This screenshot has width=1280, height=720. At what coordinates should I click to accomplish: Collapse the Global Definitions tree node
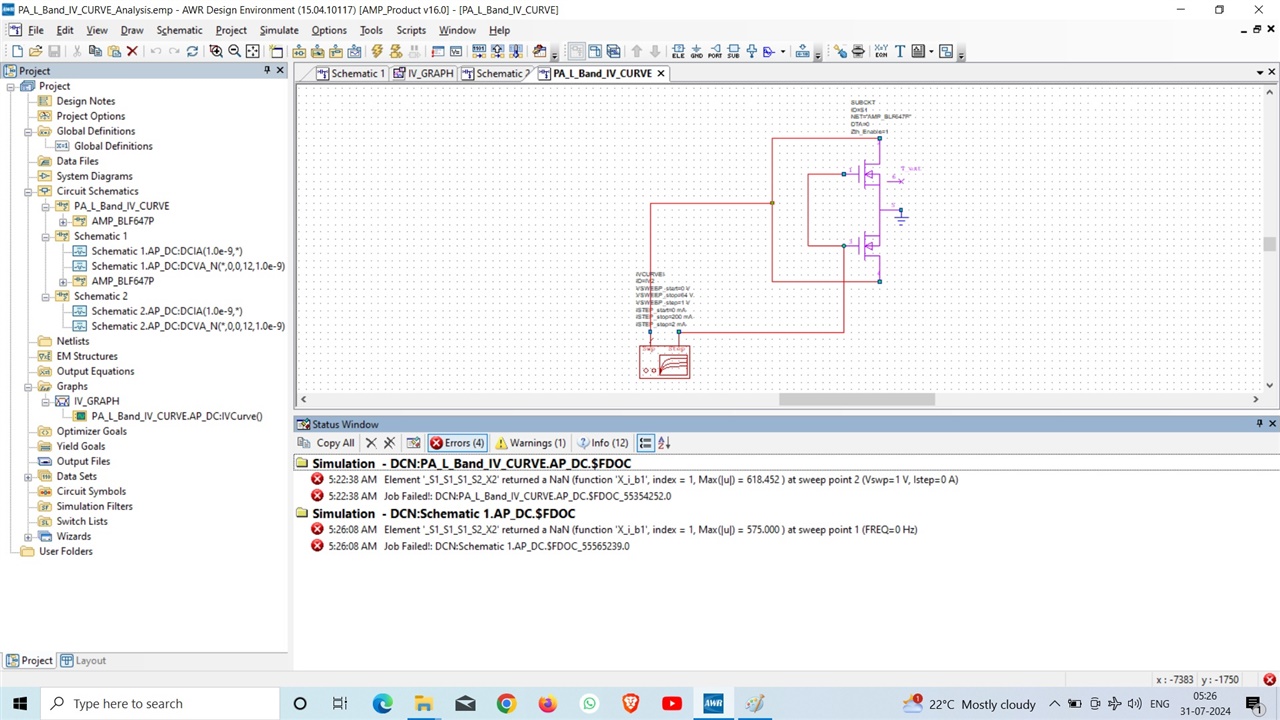[29, 131]
